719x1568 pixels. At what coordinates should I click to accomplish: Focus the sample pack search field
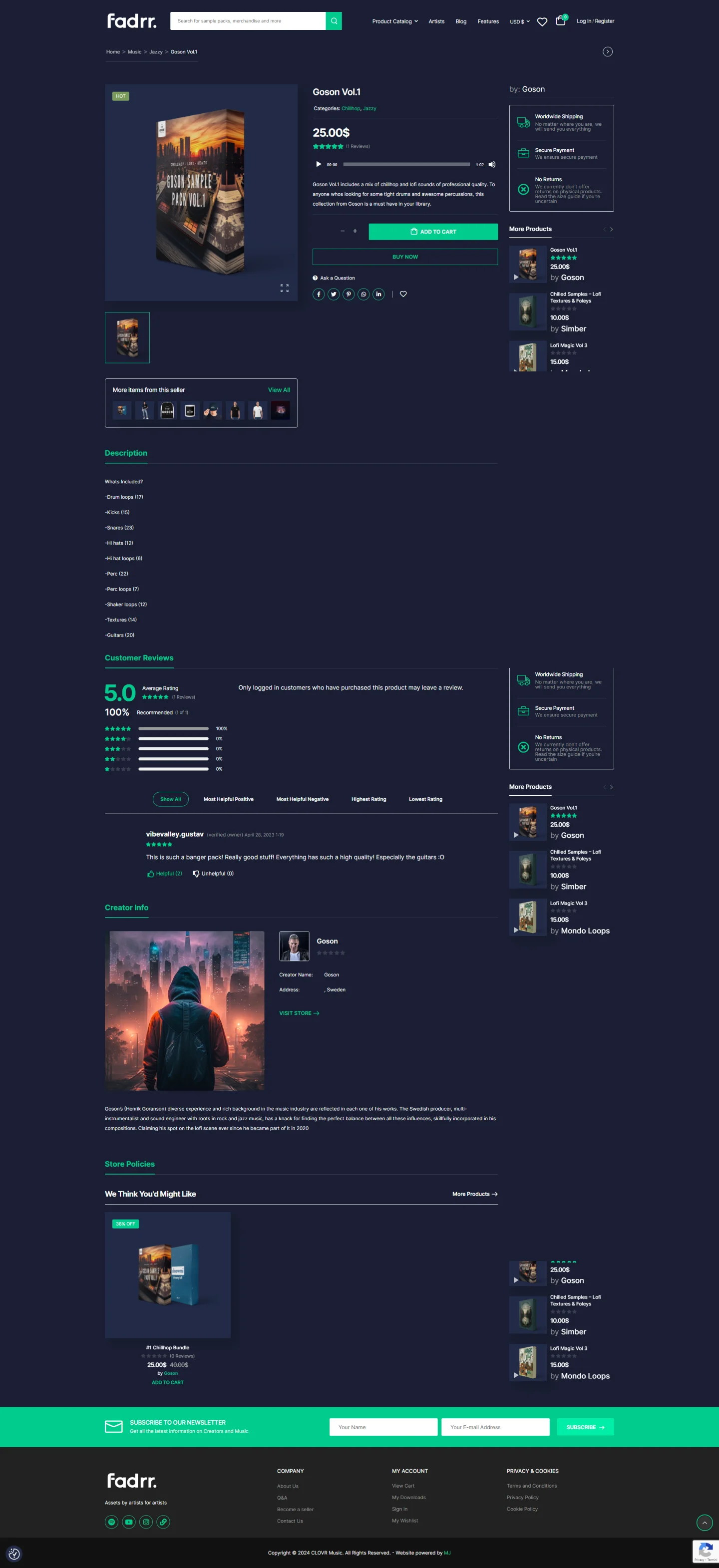(x=248, y=20)
